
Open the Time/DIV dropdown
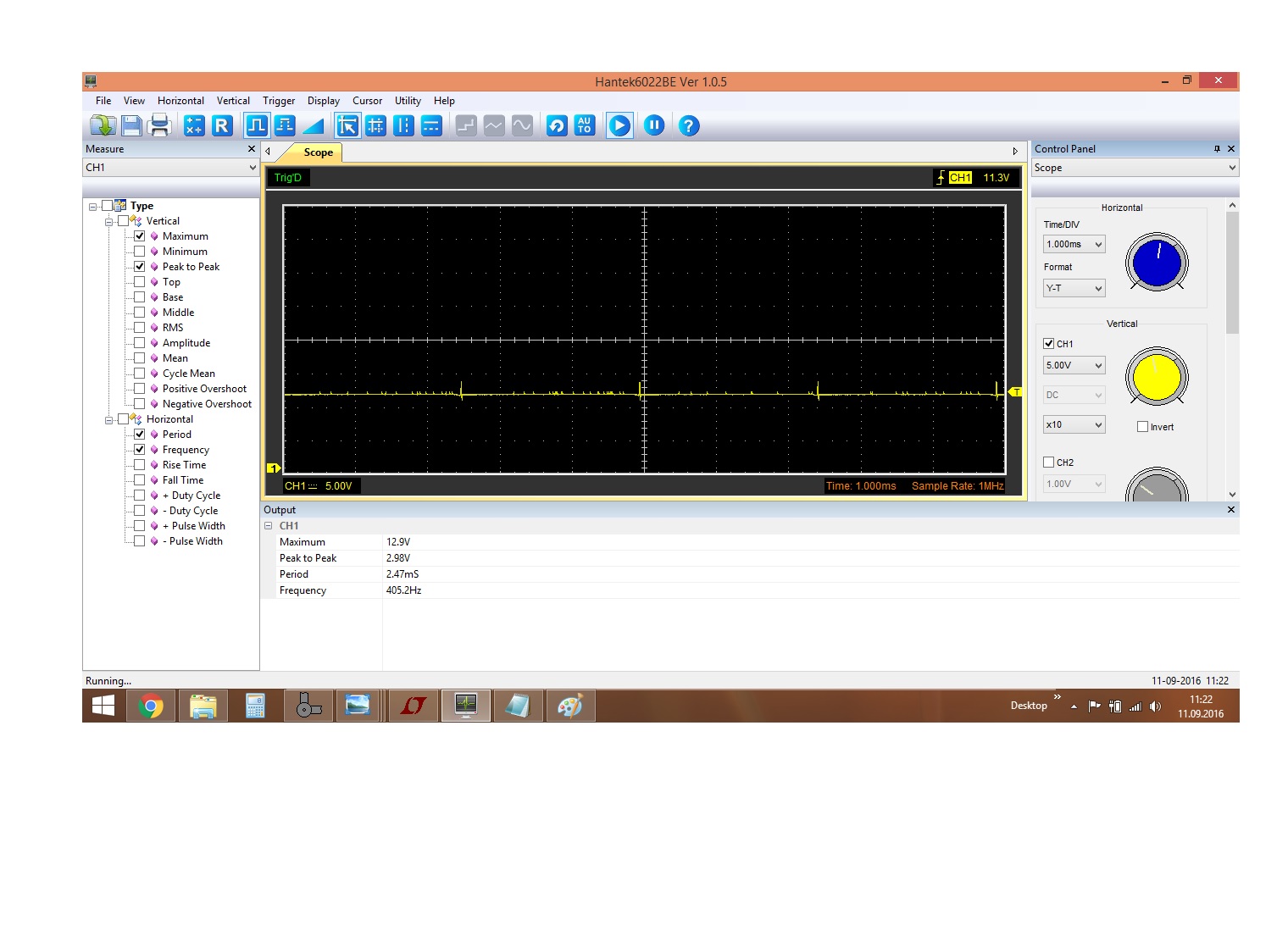point(1074,245)
